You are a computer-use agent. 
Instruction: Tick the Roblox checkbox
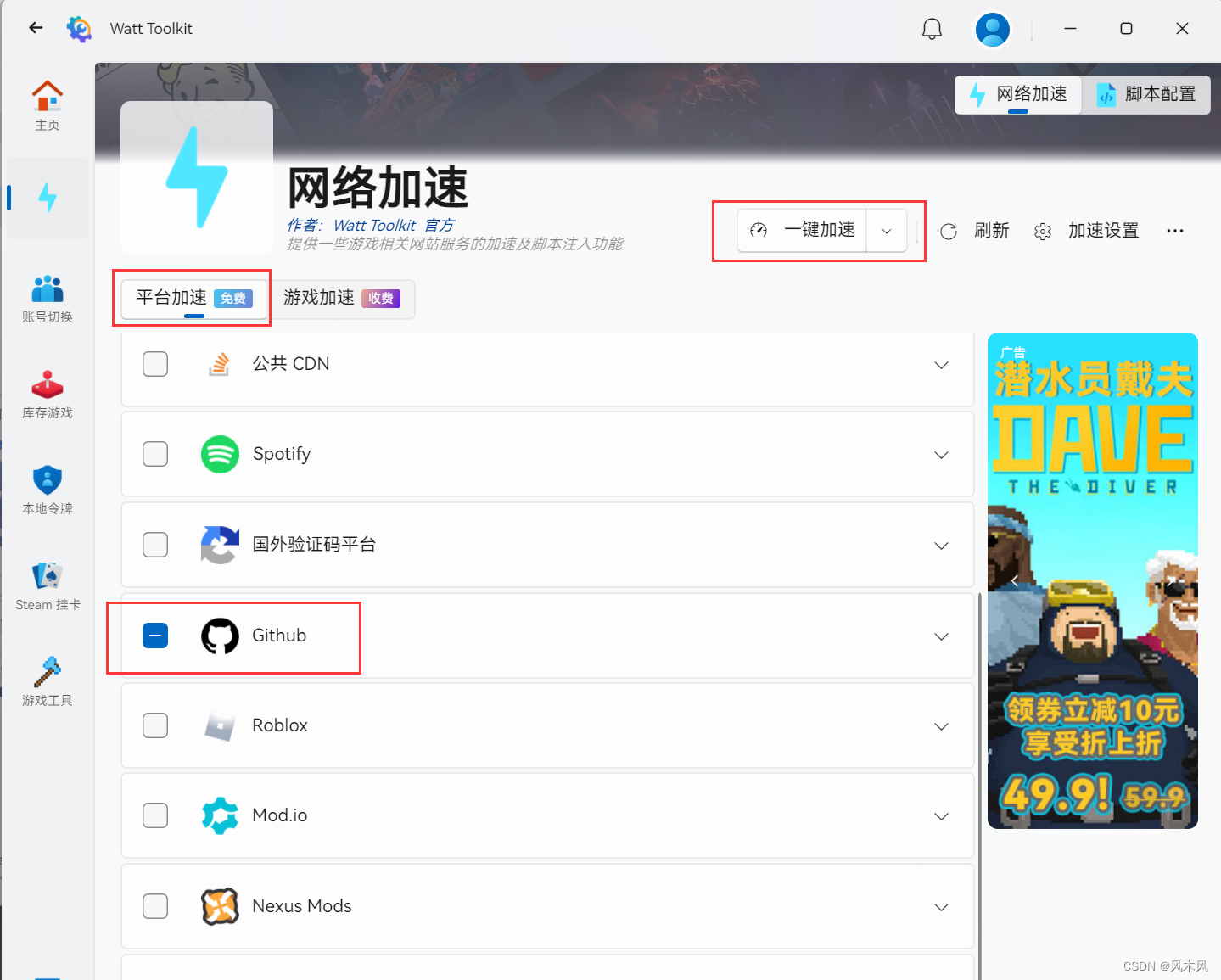tap(155, 725)
